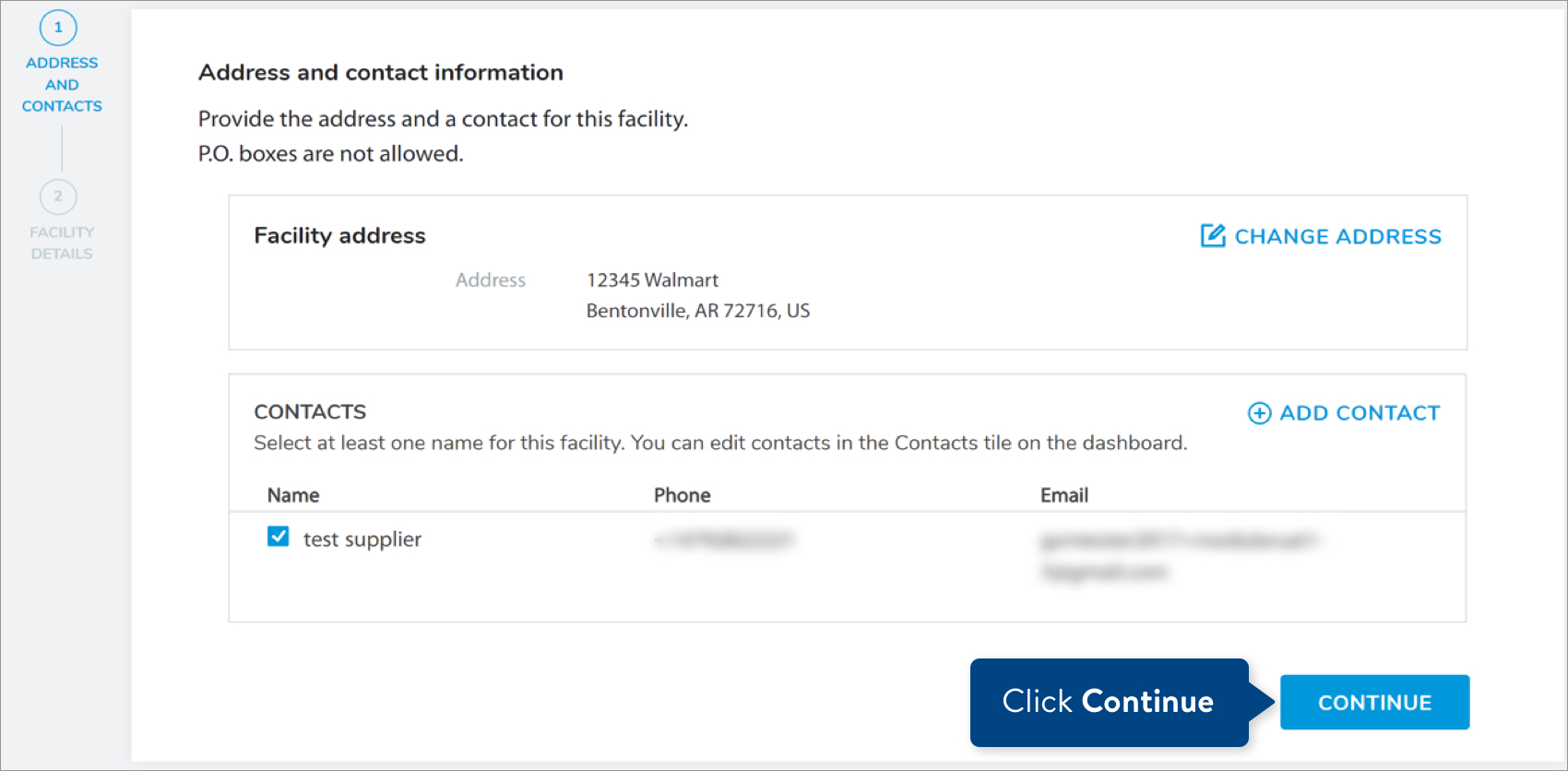Select the step 1 circle in the sidebar
Image resolution: width=1568 pixels, height=771 pixels.
tap(59, 28)
